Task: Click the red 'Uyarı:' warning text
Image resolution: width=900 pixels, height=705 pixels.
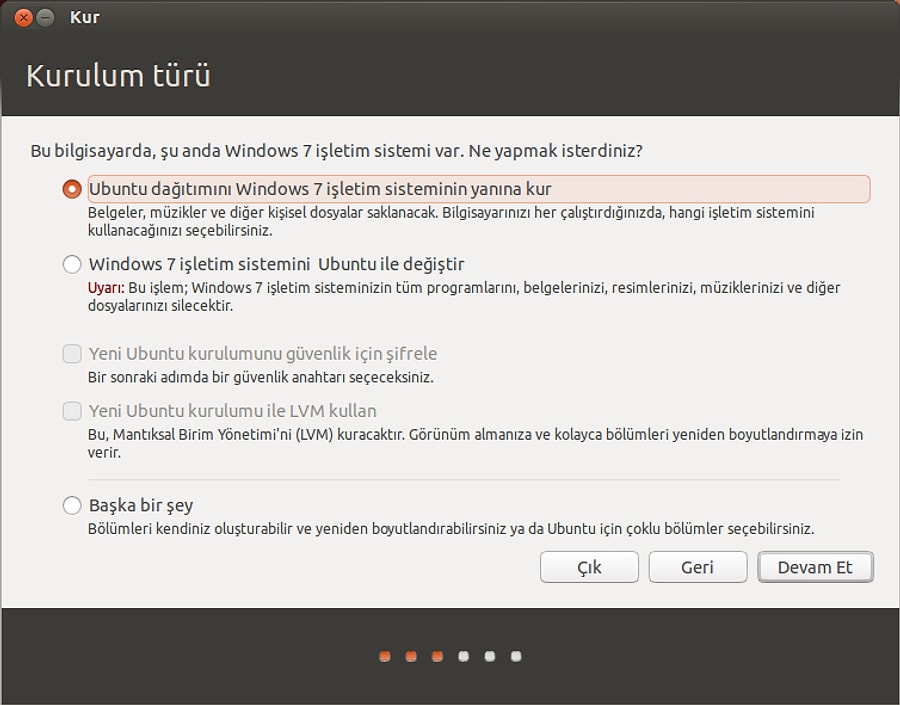Action: click(x=106, y=288)
